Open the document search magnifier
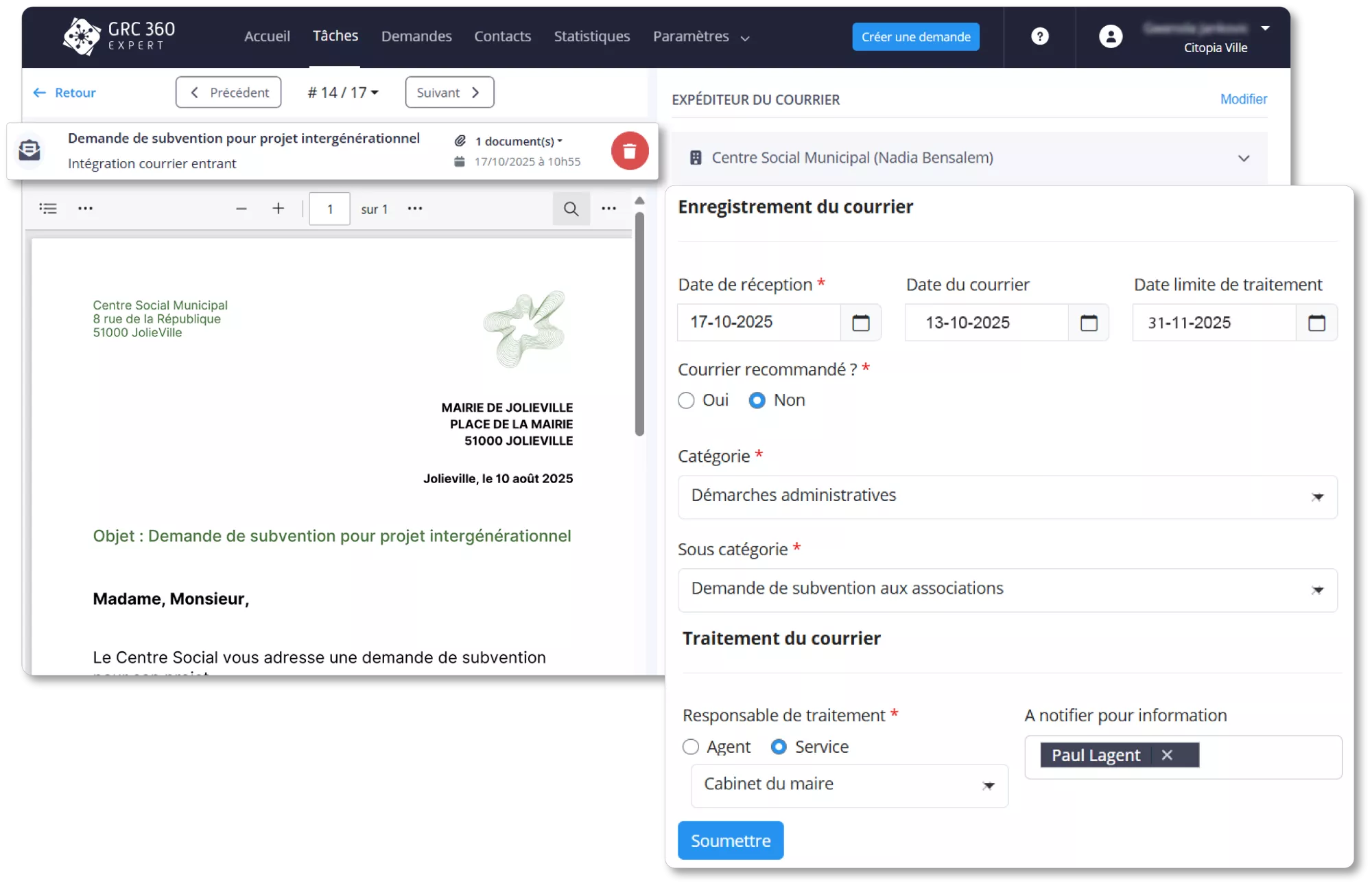 (571, 208)
